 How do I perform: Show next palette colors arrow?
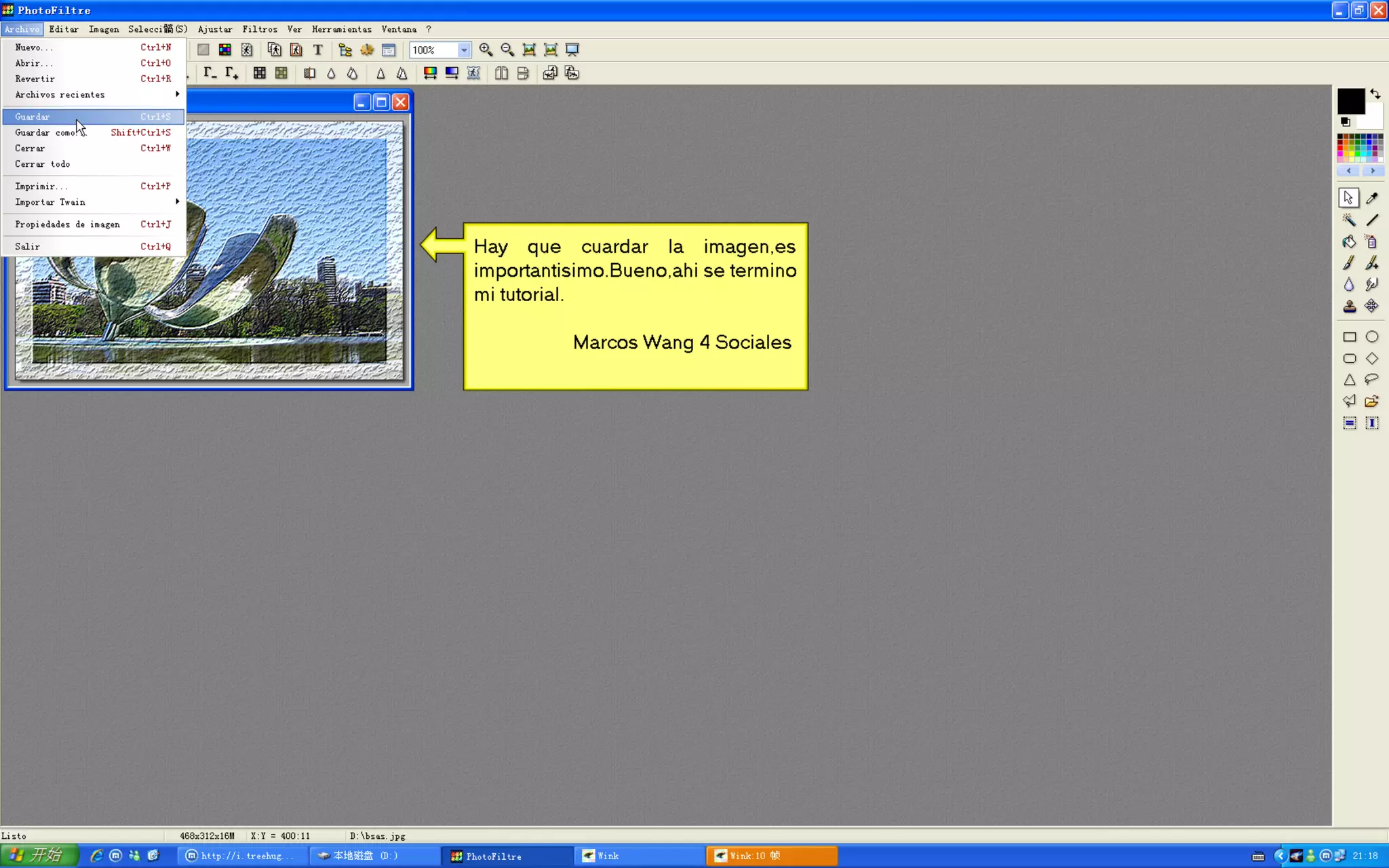1372,171
